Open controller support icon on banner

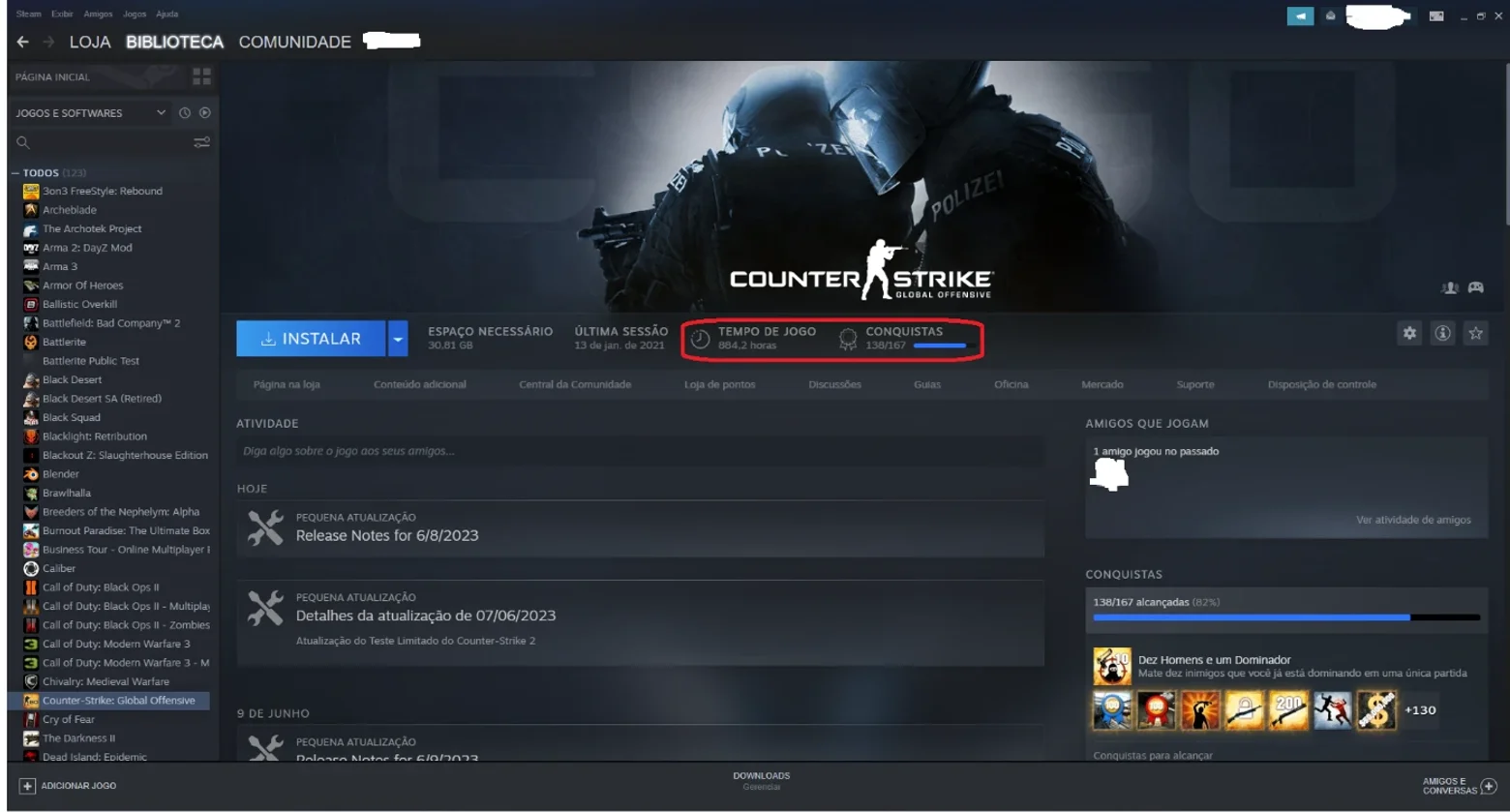coord(1475,287)
